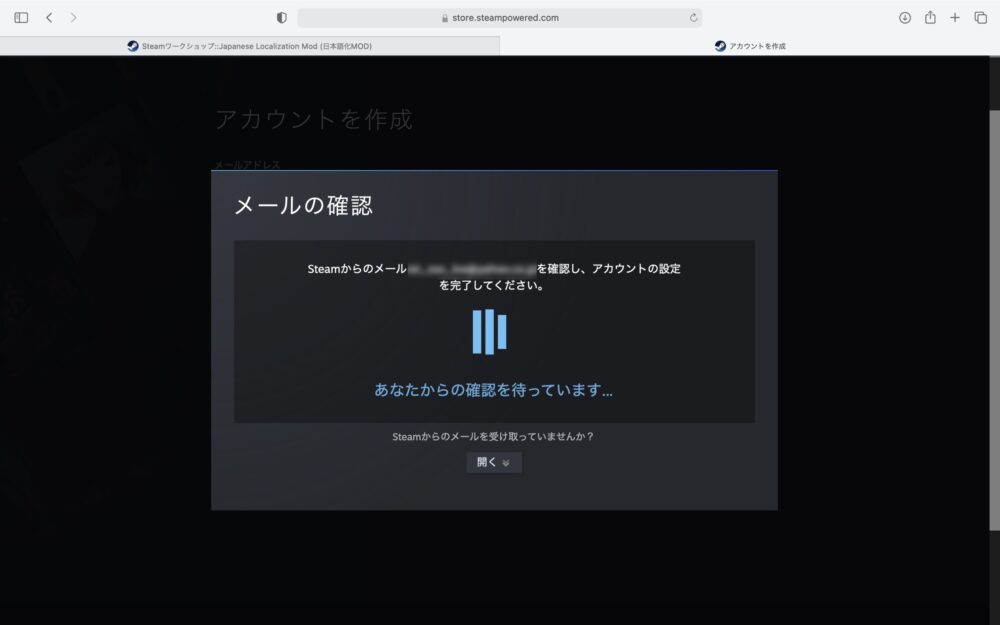
Task: Show downloads with the download icon
Action: [904, 18]
